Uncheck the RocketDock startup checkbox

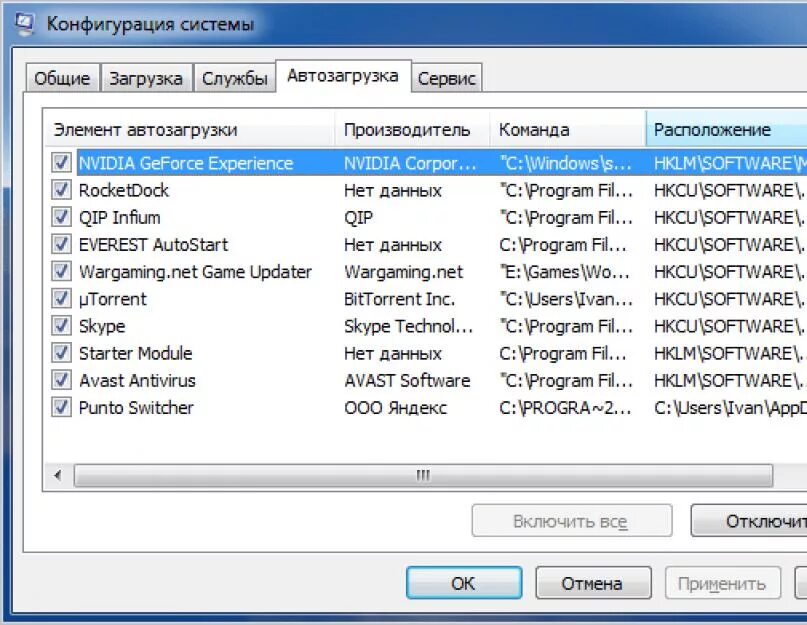click(61, 190)
